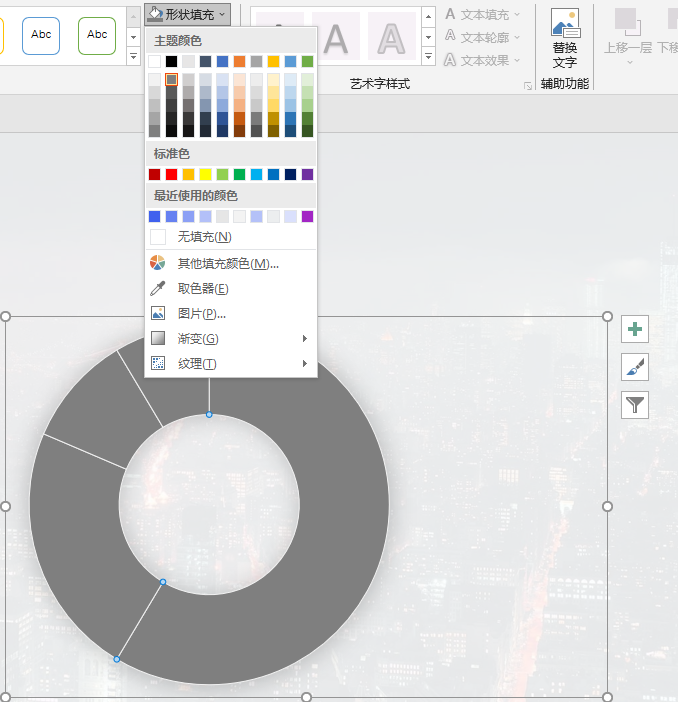This screenshot has width=678, height=702.
Task: Click shape styles gallery down arrow
Action: point(133,37)
